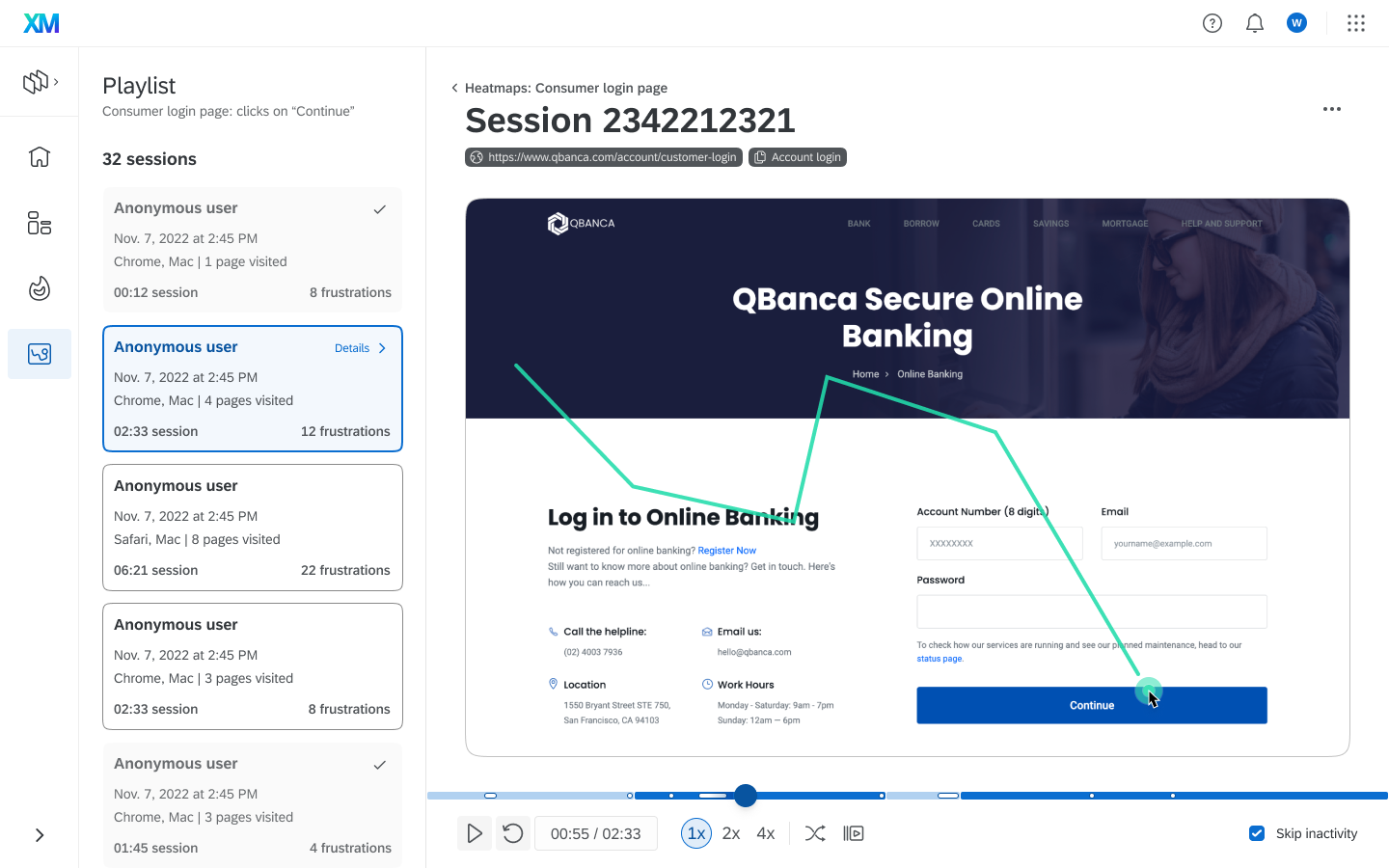Click the long inactivity segment before the playhead
1389x868 pixels.
point(713,796)
